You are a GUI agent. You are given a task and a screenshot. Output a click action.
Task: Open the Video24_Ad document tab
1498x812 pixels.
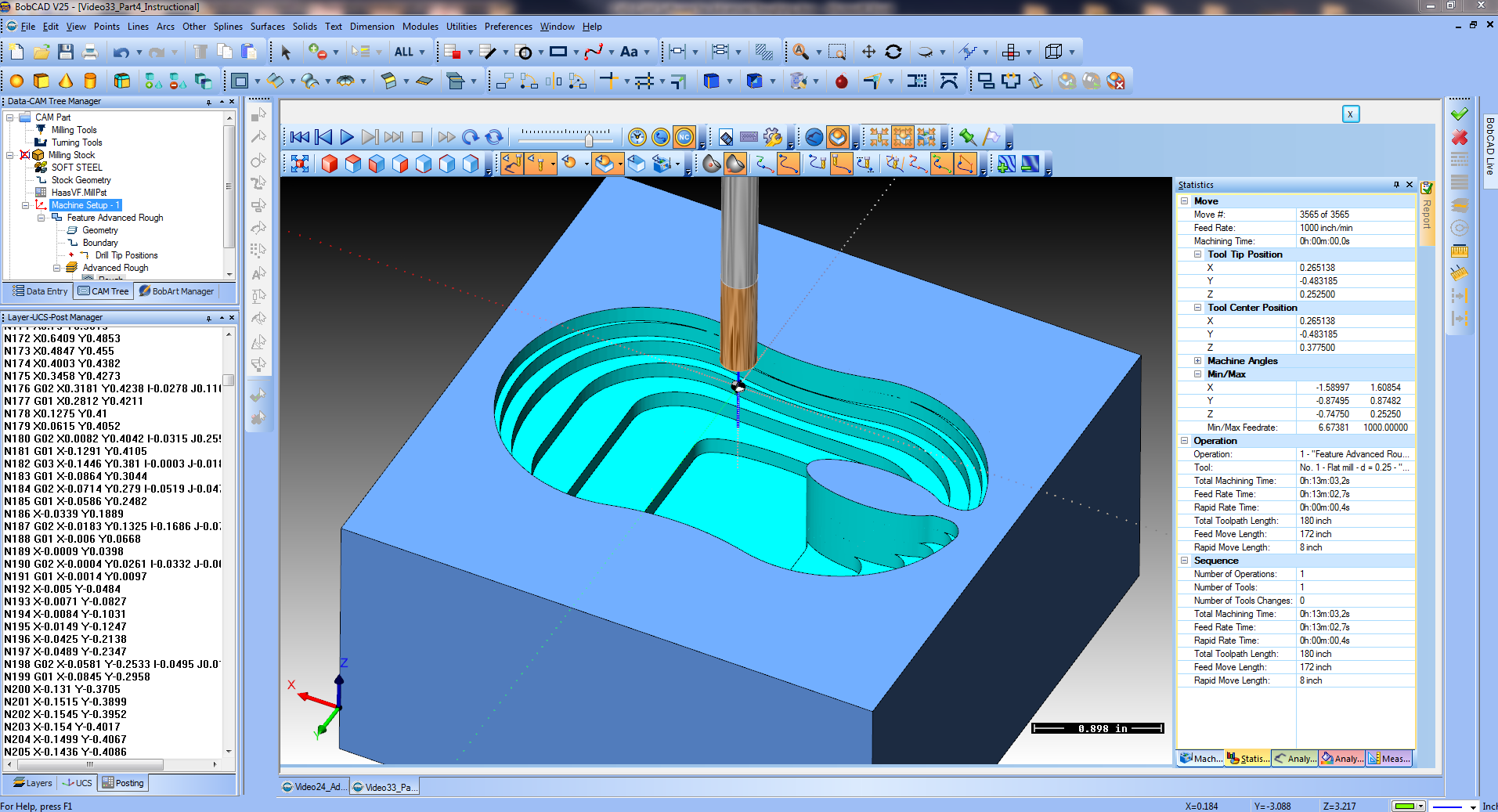[x=313, y=787]
